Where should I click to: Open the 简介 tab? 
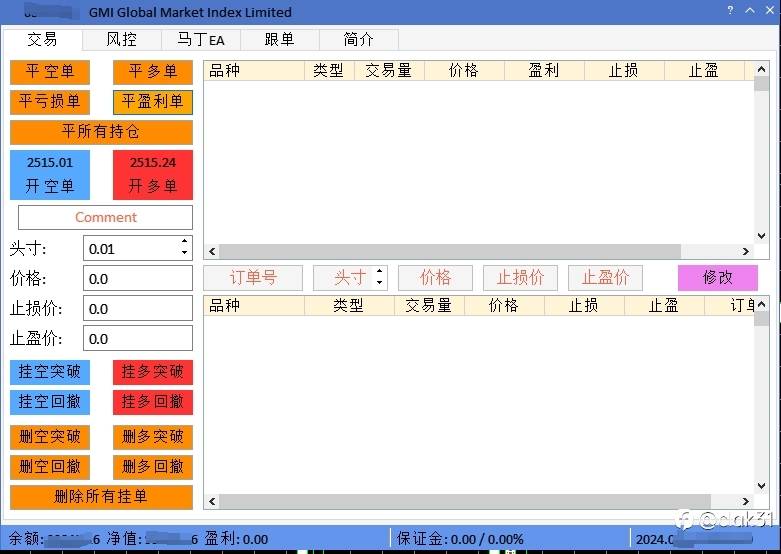click(x=359, y=39)
